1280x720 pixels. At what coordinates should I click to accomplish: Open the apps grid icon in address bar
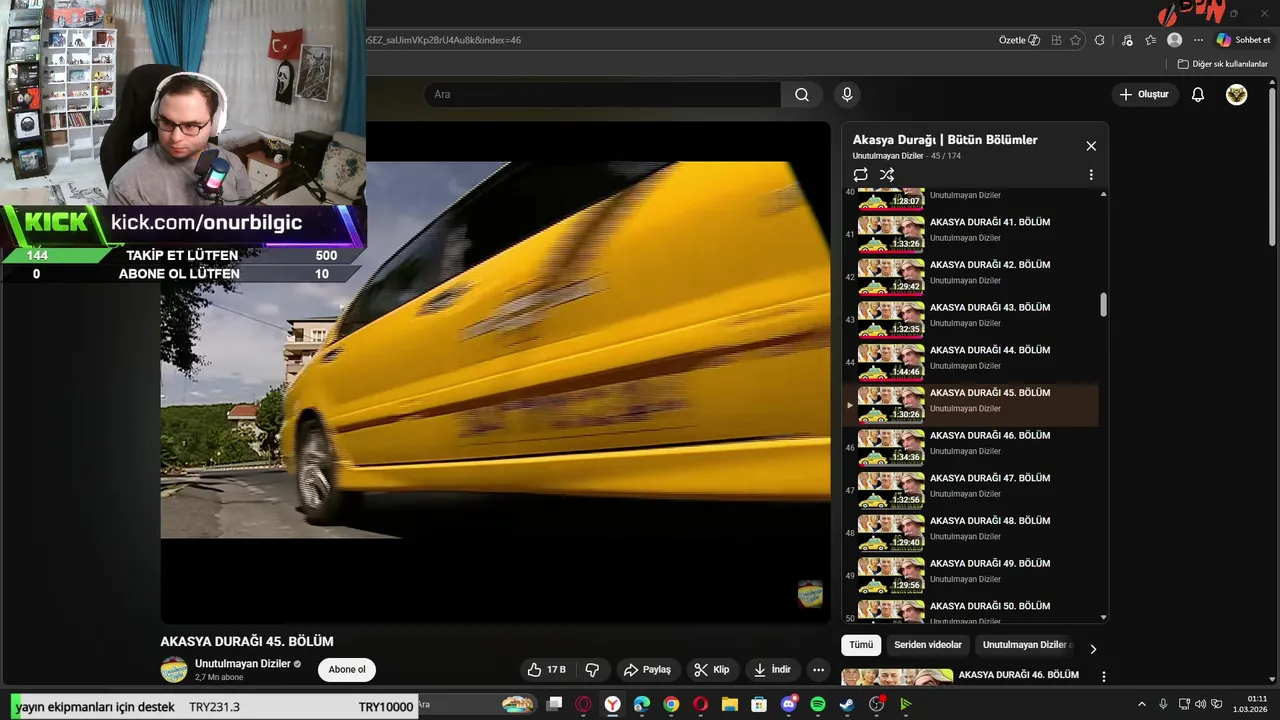(1058, 40)
